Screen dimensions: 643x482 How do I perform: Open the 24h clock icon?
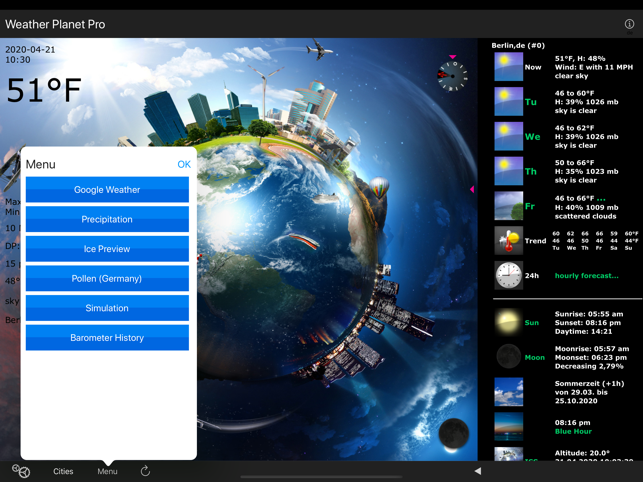point(508,275)
